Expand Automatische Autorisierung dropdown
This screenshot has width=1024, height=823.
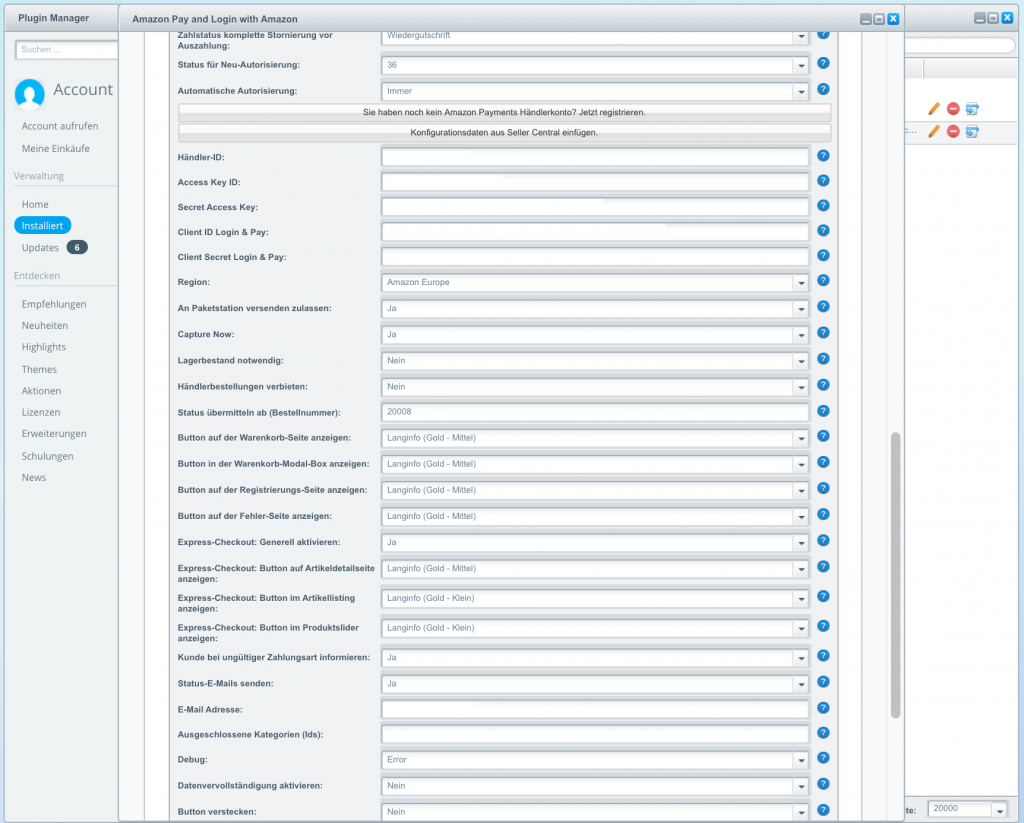tap(801, 91)
